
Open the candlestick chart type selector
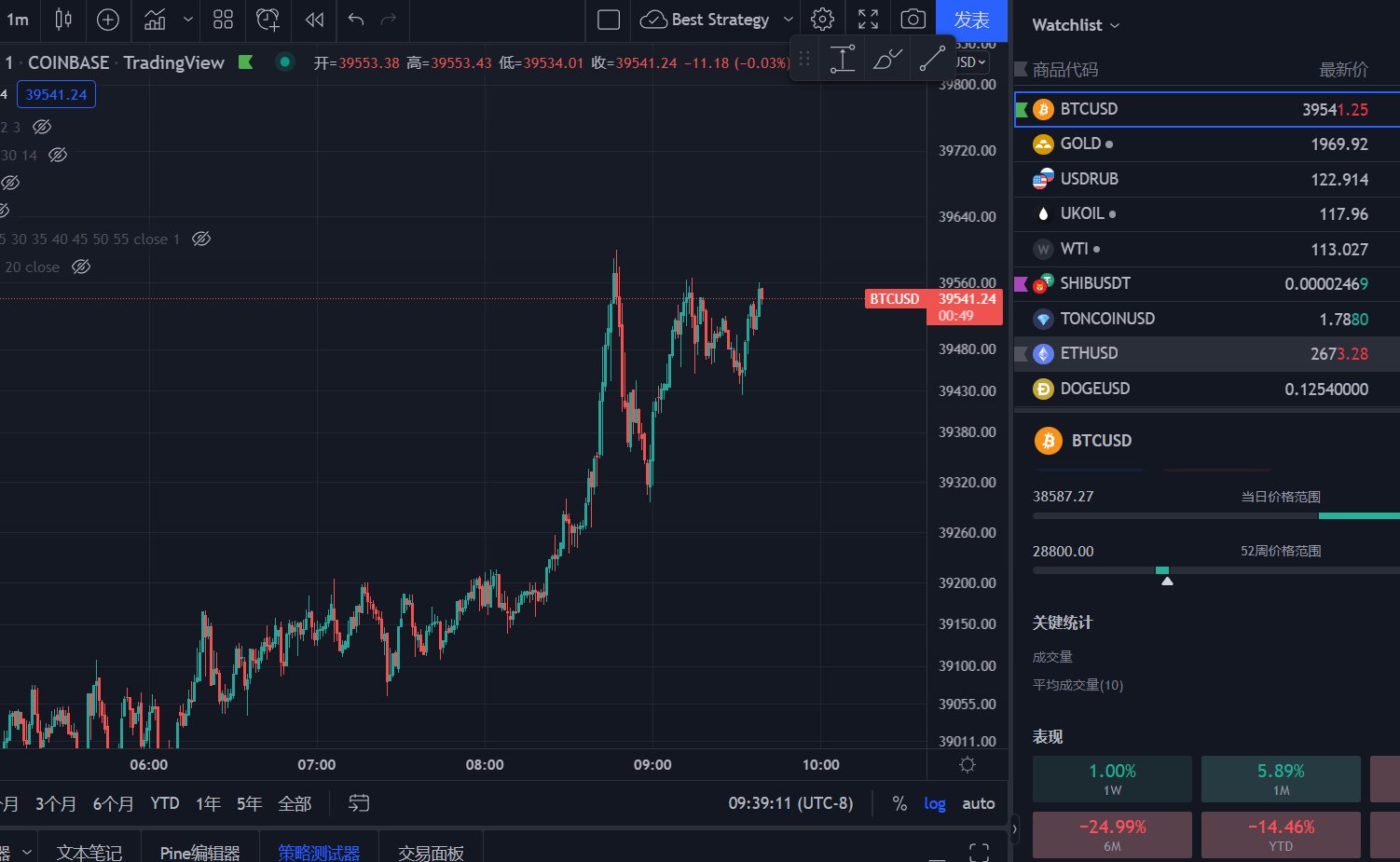[63, 19]
